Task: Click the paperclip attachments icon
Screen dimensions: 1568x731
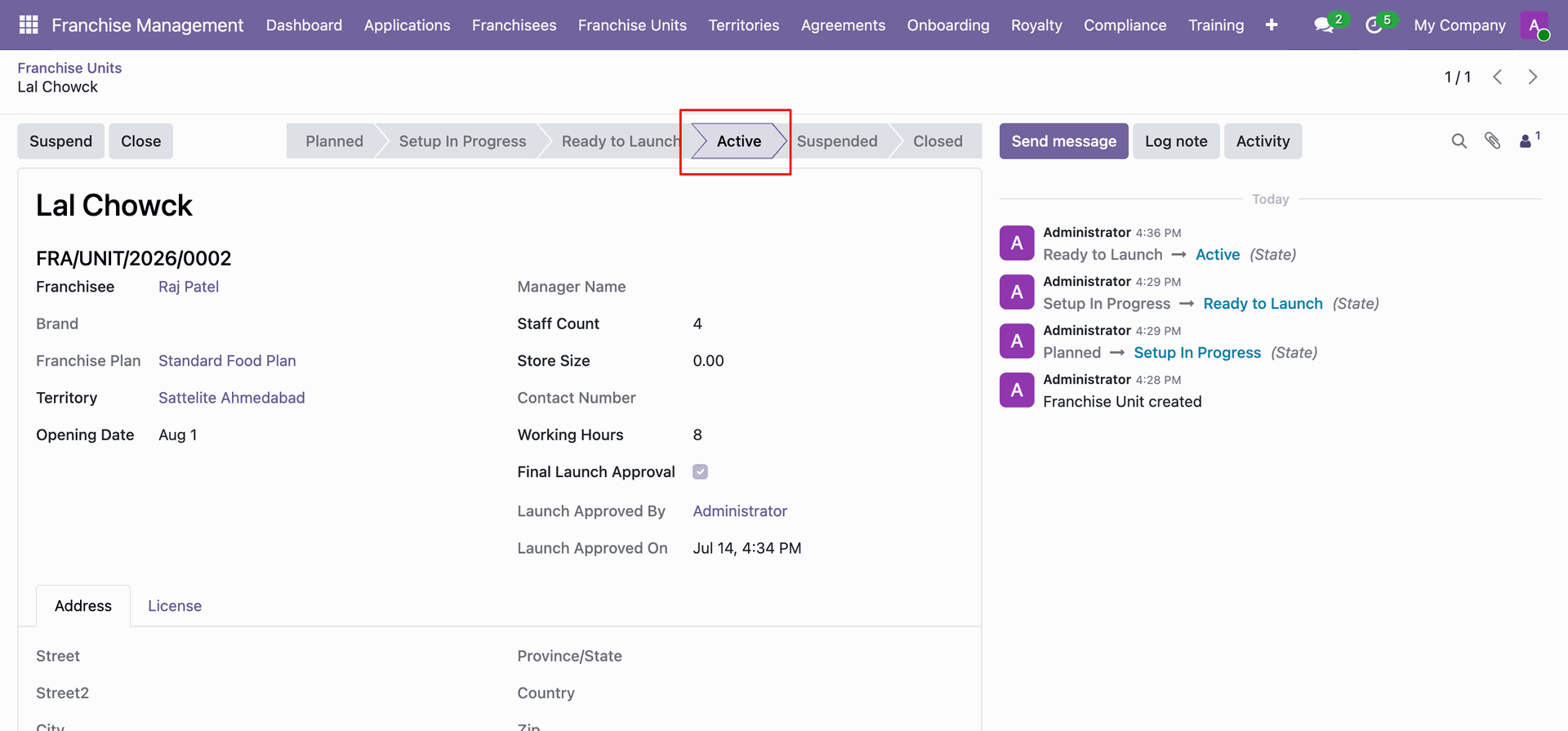Action: tap(1493, 141)
